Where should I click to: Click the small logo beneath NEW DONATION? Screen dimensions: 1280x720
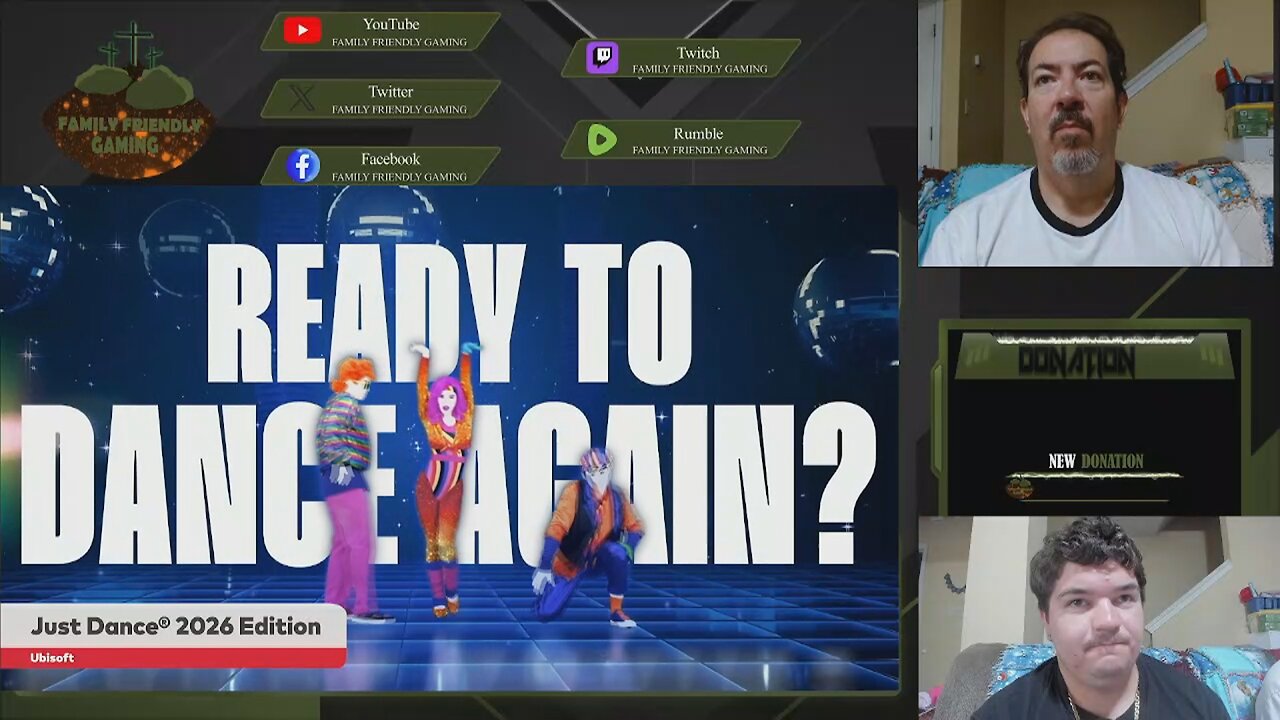click(x=1019, y=488)
